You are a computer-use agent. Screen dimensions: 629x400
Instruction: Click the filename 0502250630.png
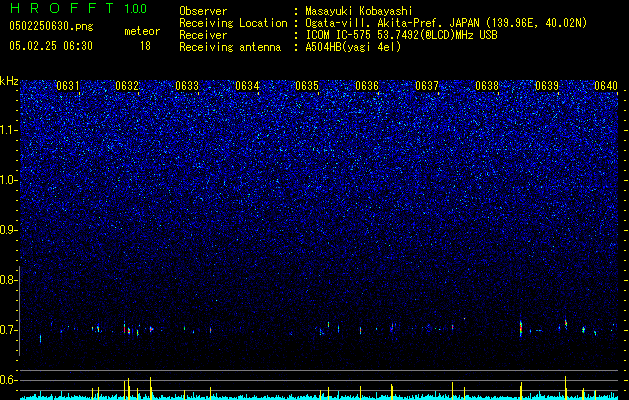point(51,27)
